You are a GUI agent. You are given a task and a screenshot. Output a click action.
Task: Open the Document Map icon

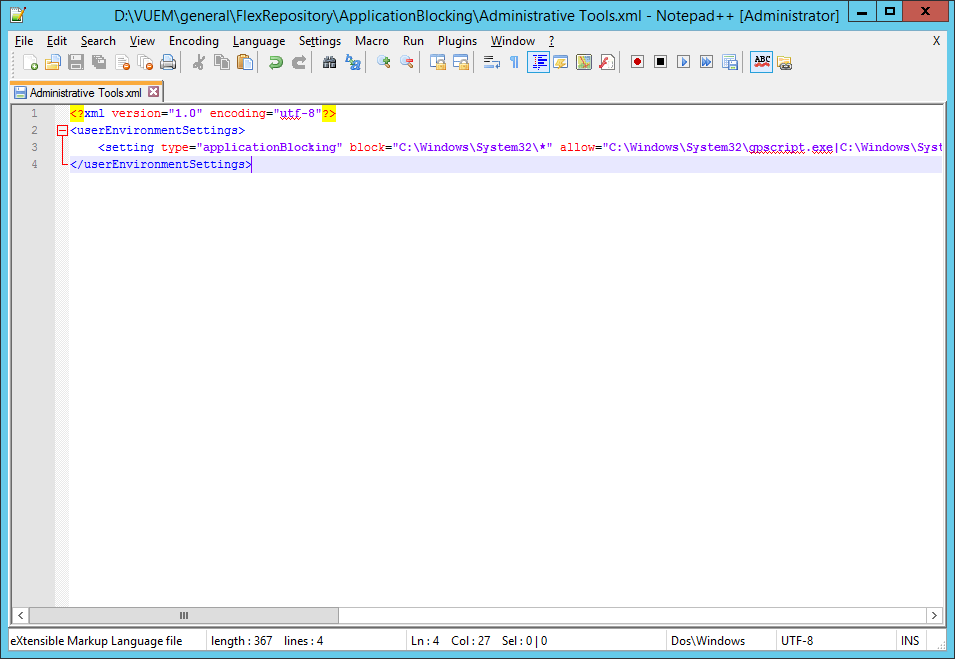pyautogui.click(x=583, y=62)
